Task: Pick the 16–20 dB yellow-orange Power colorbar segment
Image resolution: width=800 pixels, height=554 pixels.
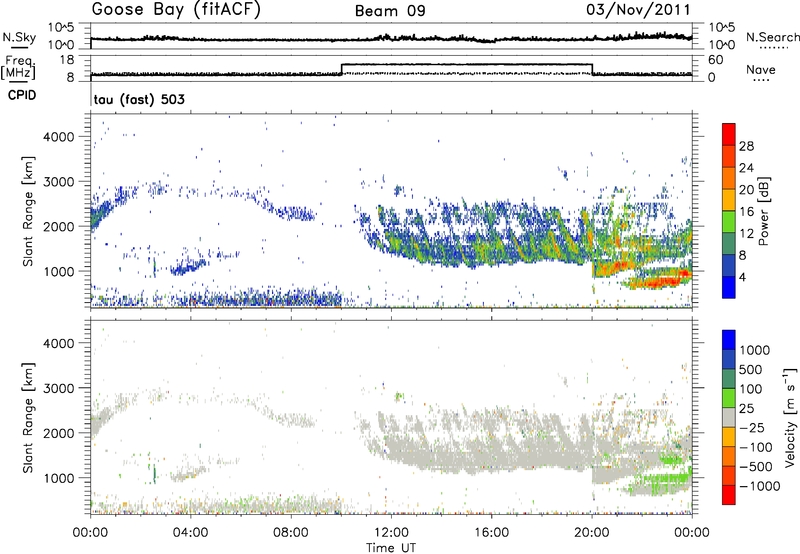Action: [729, 200]
